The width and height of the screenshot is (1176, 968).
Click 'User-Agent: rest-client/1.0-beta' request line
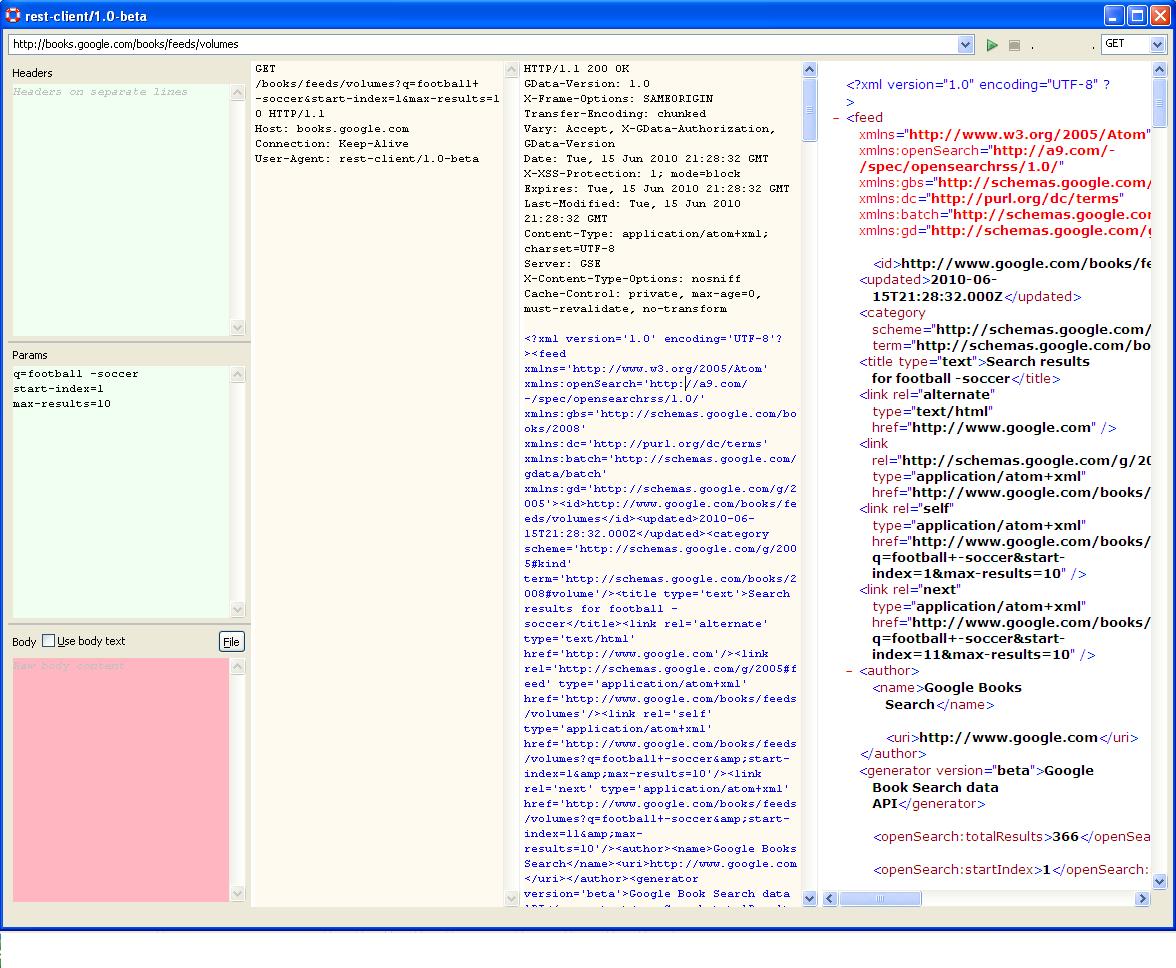point(367,158)
